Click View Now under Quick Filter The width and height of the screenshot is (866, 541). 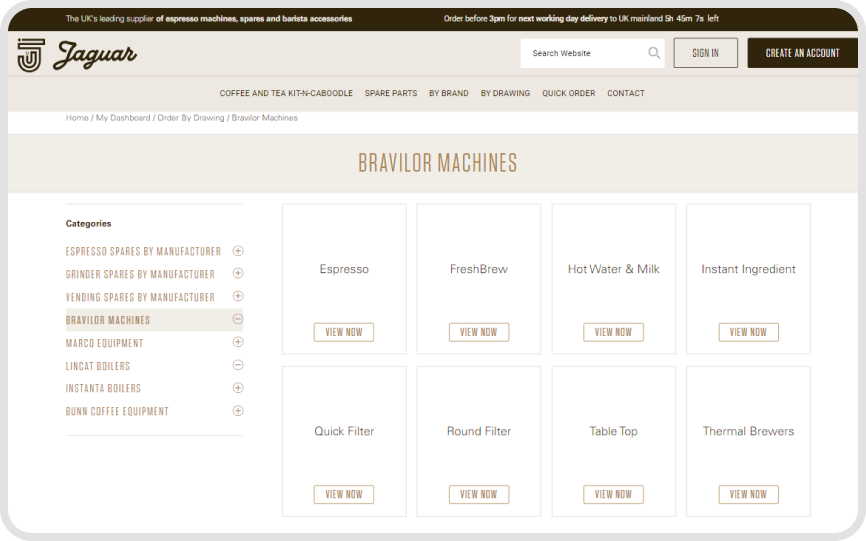[344, 495]
